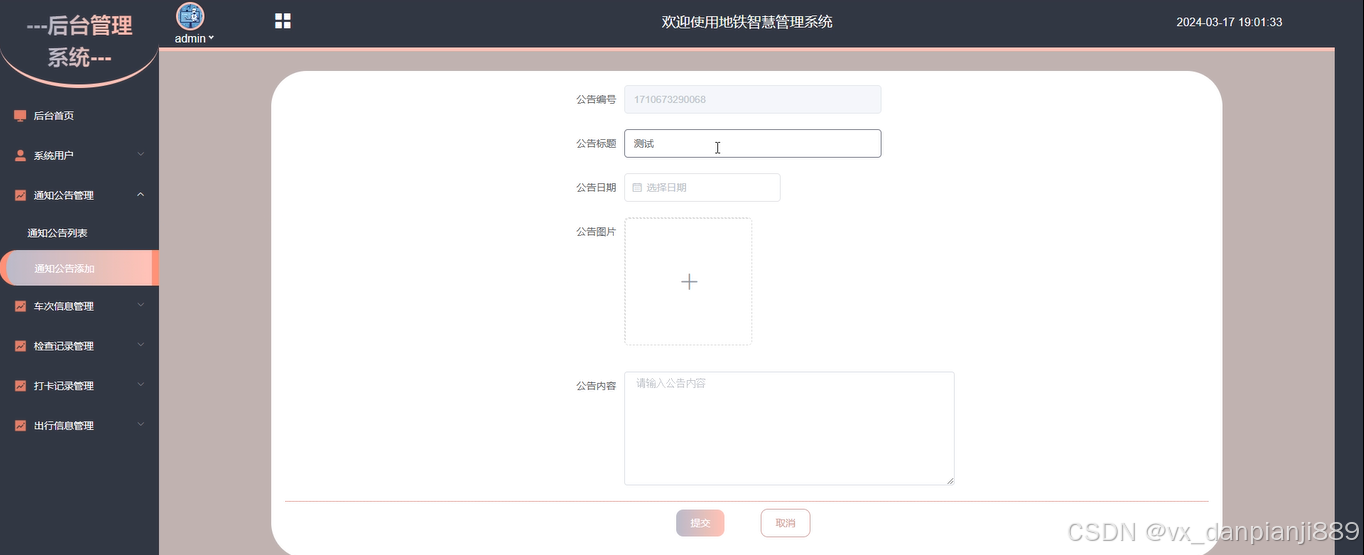Click the 后台首页 monitor icon

click(x=20, y=116)
